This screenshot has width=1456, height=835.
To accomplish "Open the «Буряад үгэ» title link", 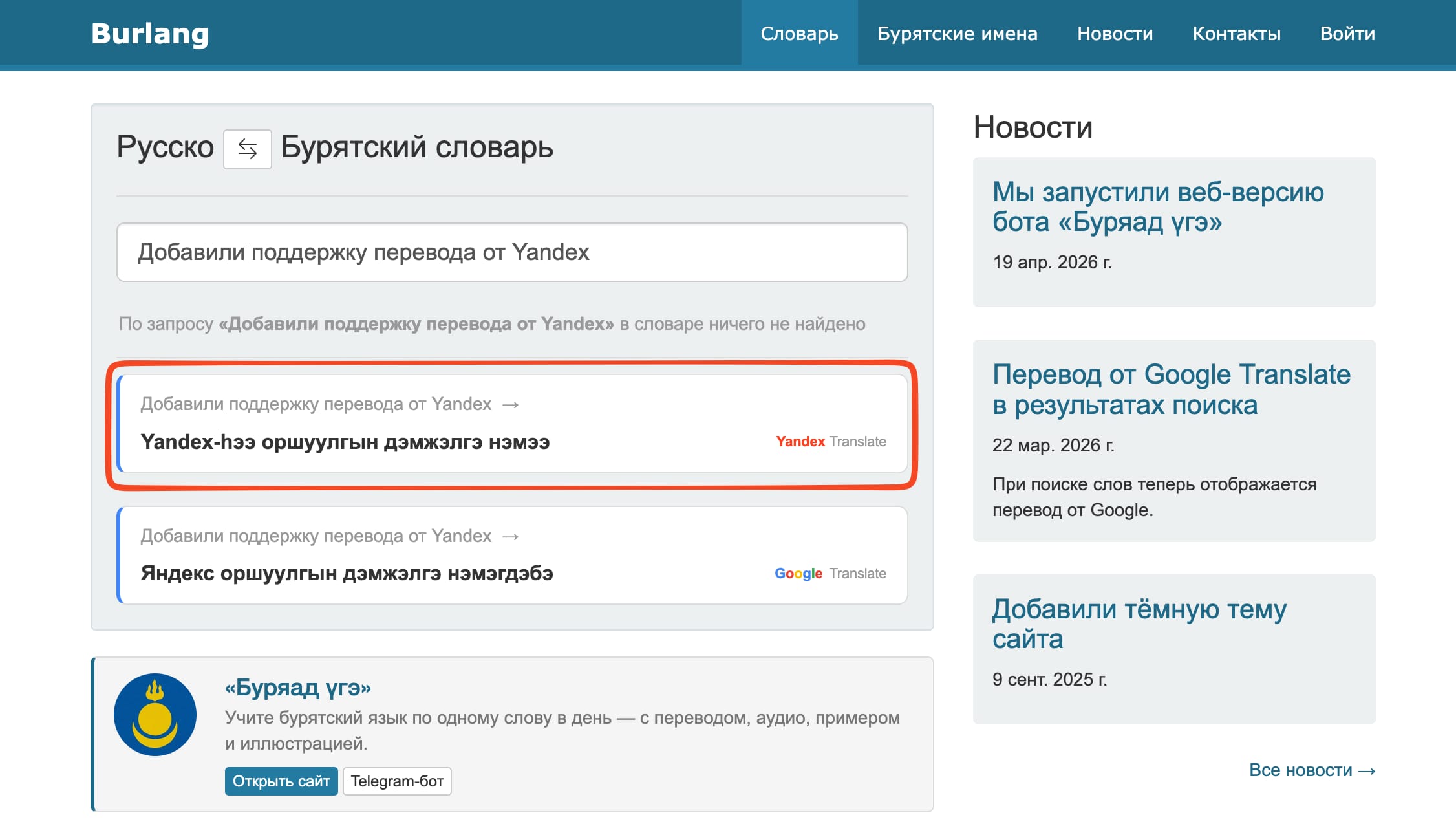I will point(298,687).
